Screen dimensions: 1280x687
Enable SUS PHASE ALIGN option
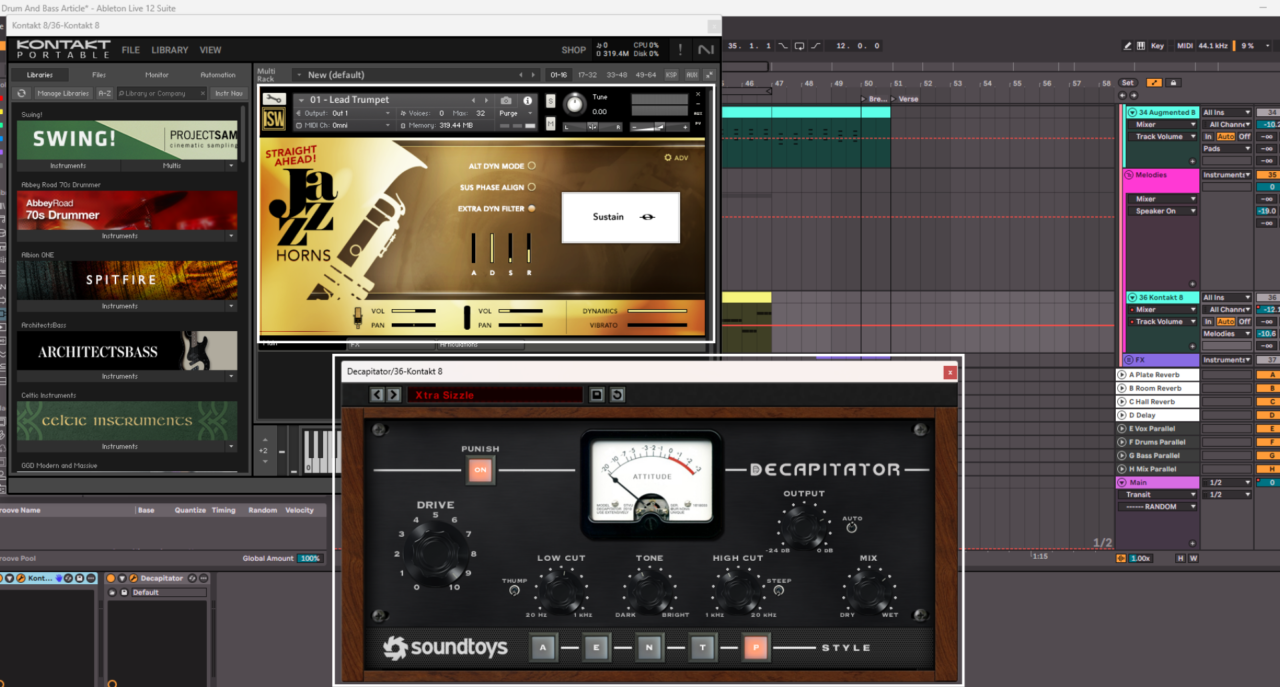[x=531, y=187]
